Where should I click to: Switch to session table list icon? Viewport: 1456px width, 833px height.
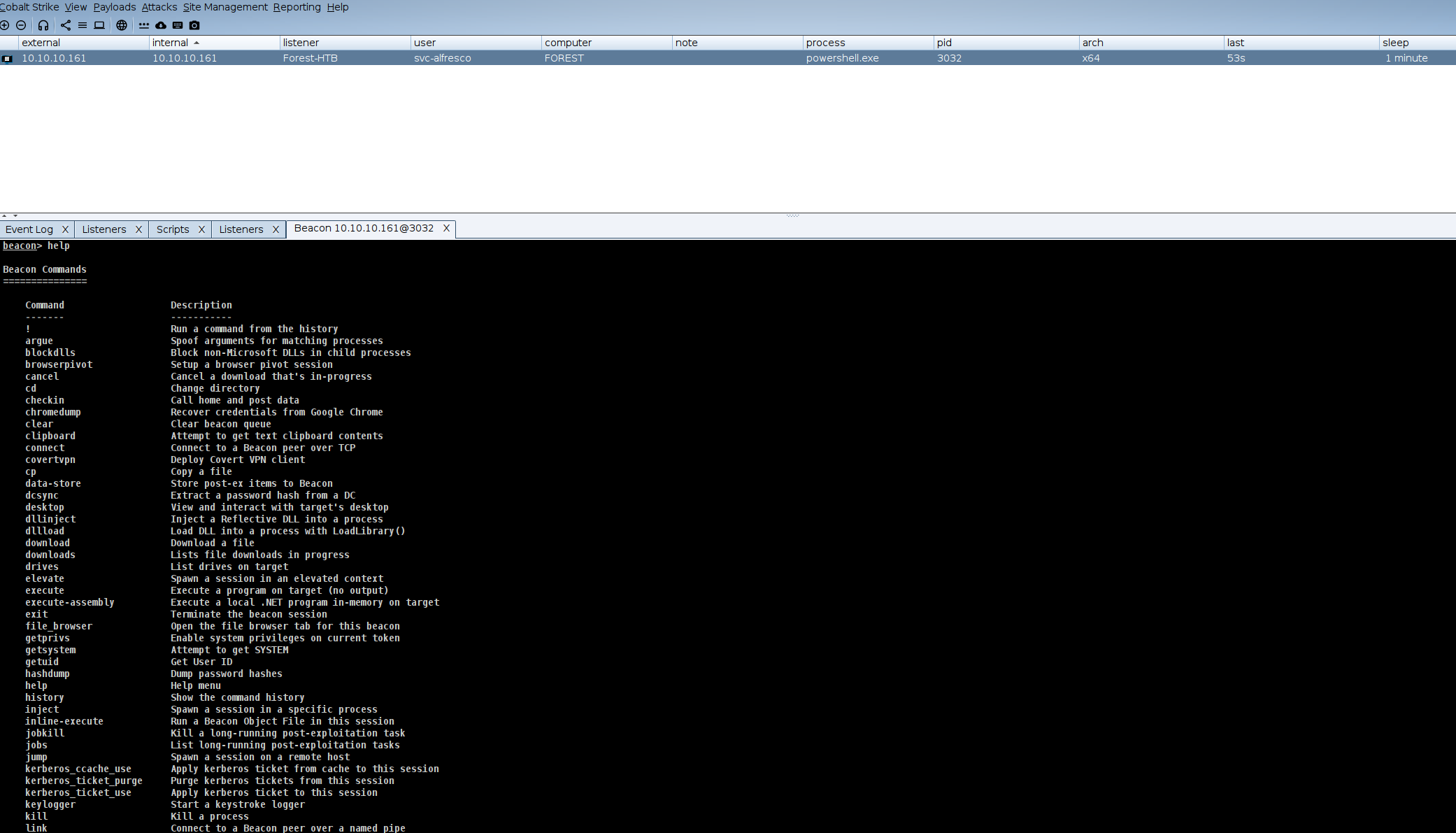point(83,25)
